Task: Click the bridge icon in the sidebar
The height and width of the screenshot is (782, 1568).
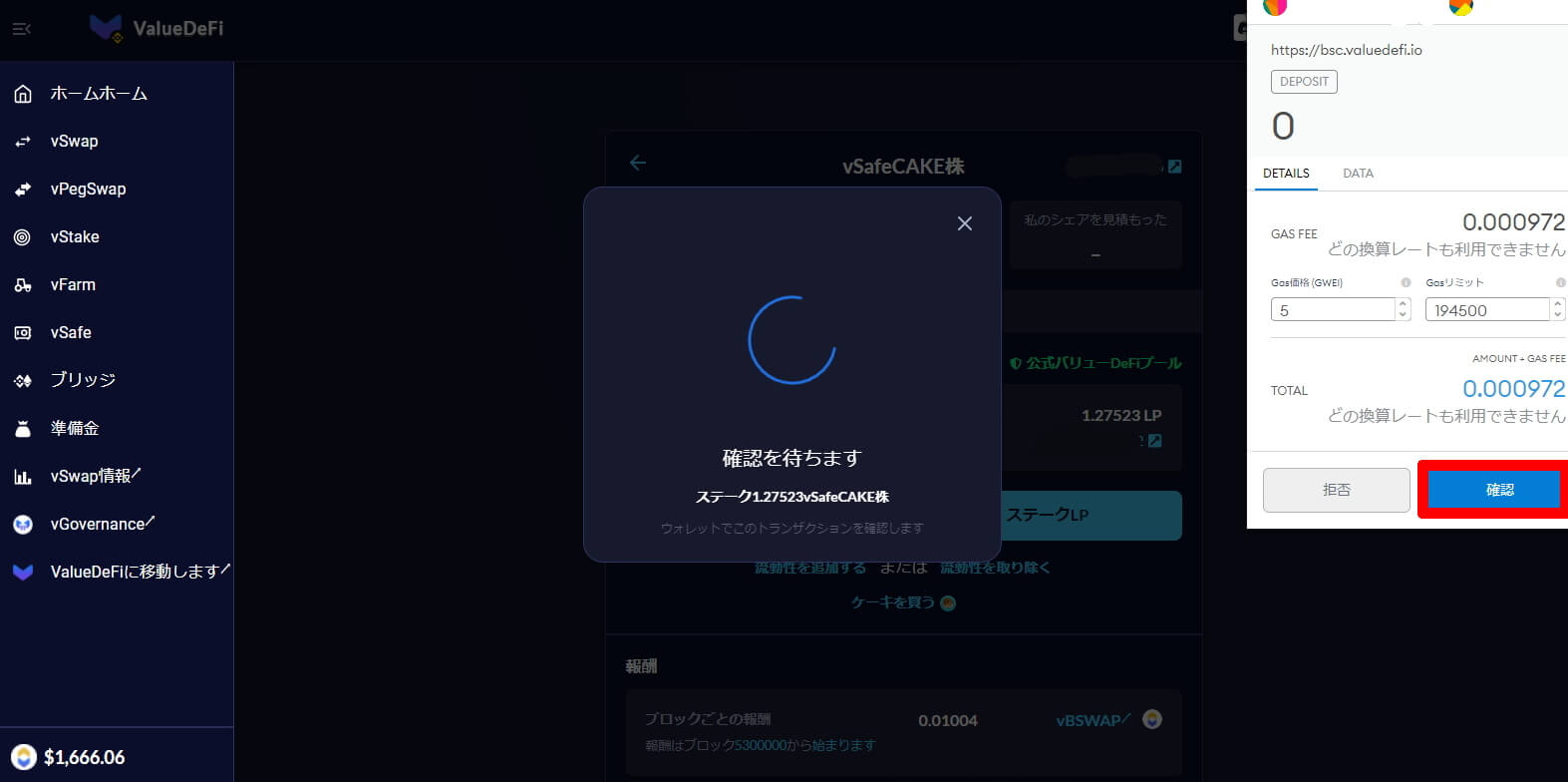Action: (23, 381)
